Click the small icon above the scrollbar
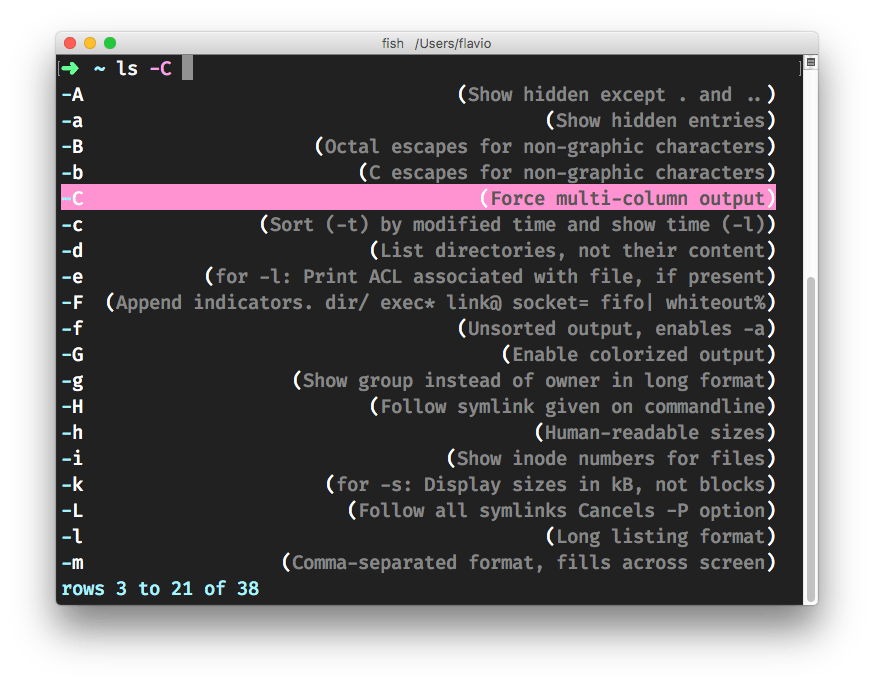 click(x=810, y=62)
